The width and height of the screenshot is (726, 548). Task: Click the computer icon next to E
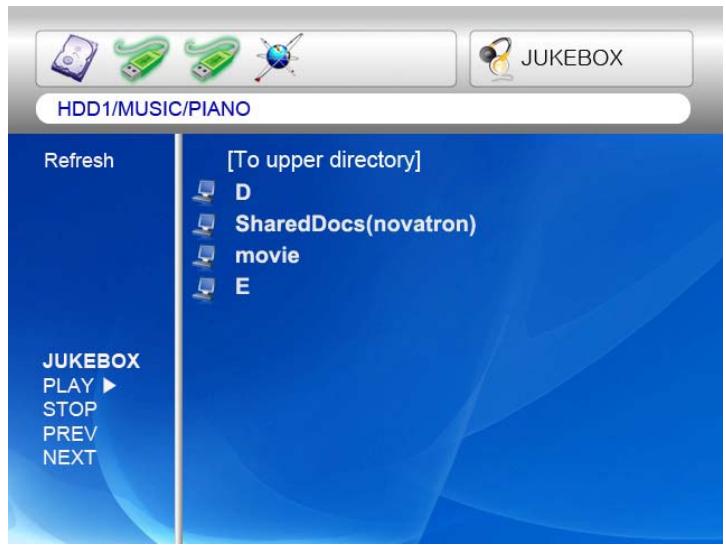coord(203,288)
